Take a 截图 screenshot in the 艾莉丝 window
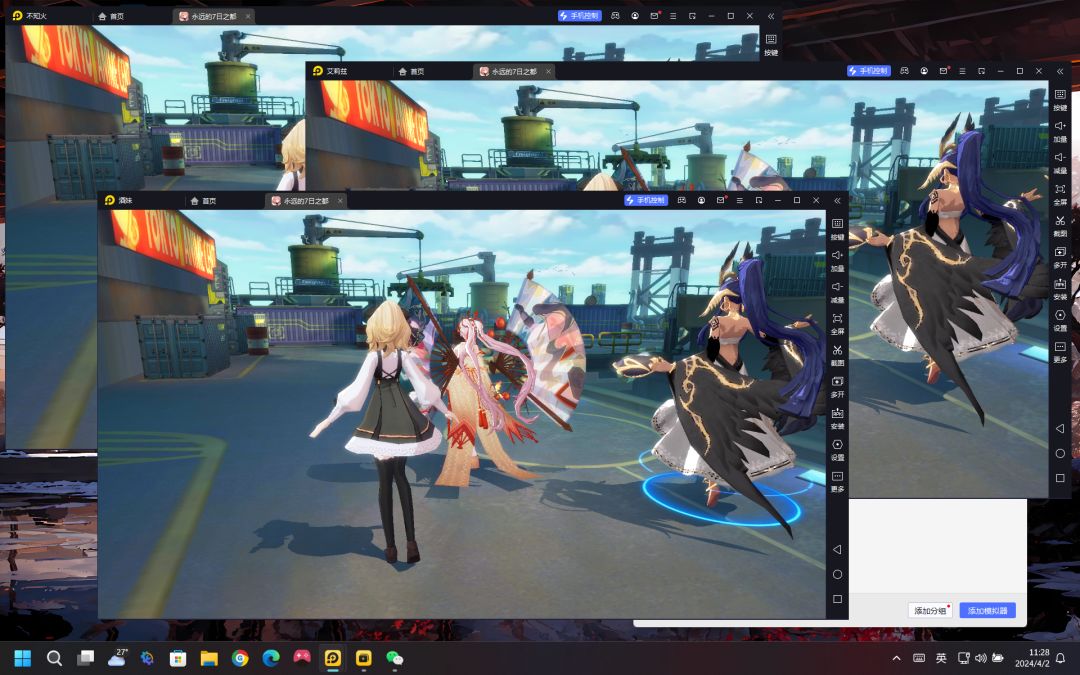 tap(1060, 226)
